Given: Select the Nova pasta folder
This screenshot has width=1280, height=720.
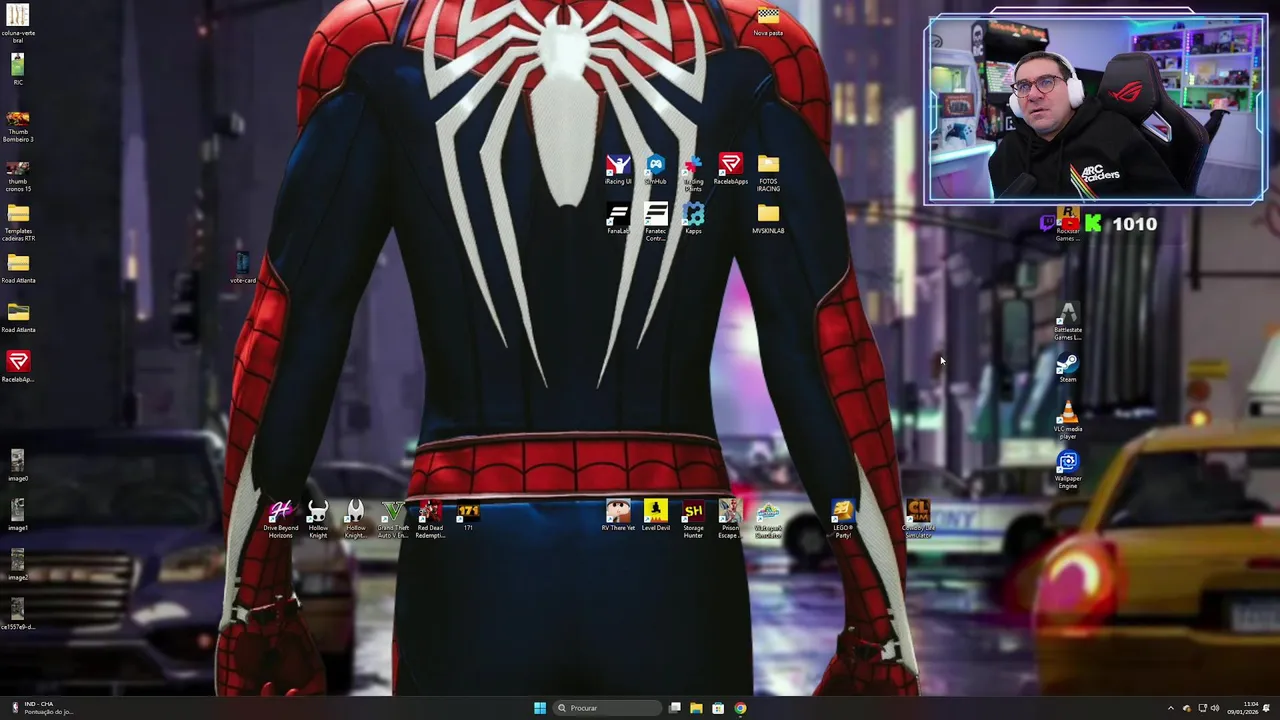Looking at the screenshot, I should [768, 21].
